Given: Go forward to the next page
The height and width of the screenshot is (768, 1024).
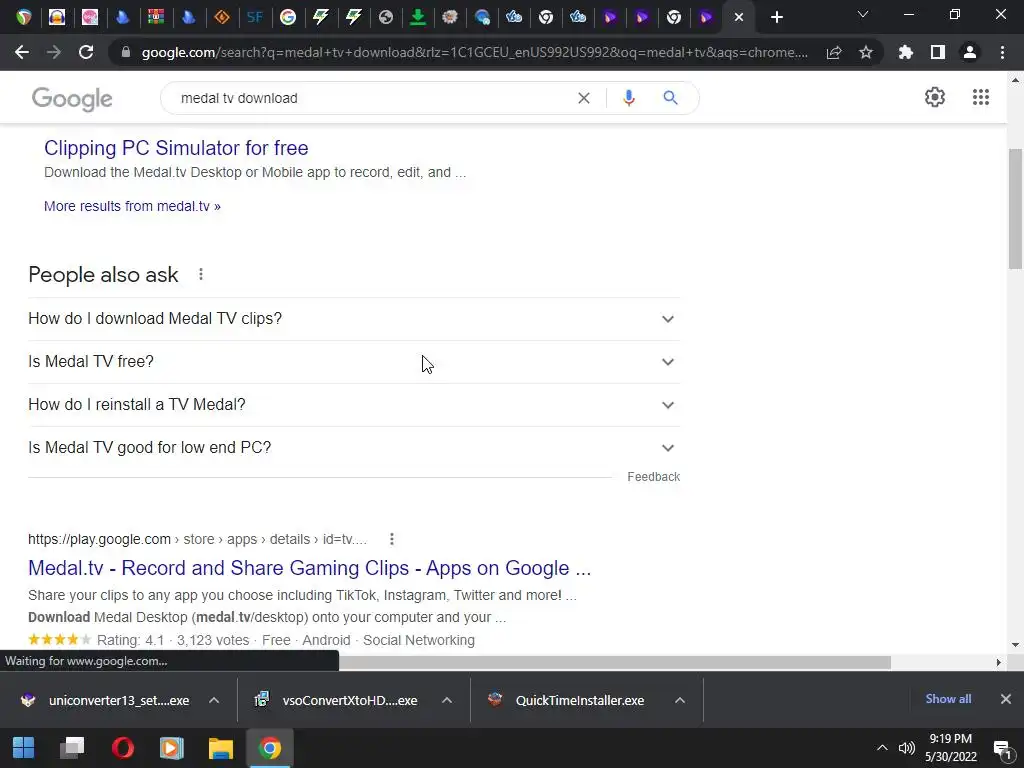Looking at the screenshot, I should tap(54, 52).
